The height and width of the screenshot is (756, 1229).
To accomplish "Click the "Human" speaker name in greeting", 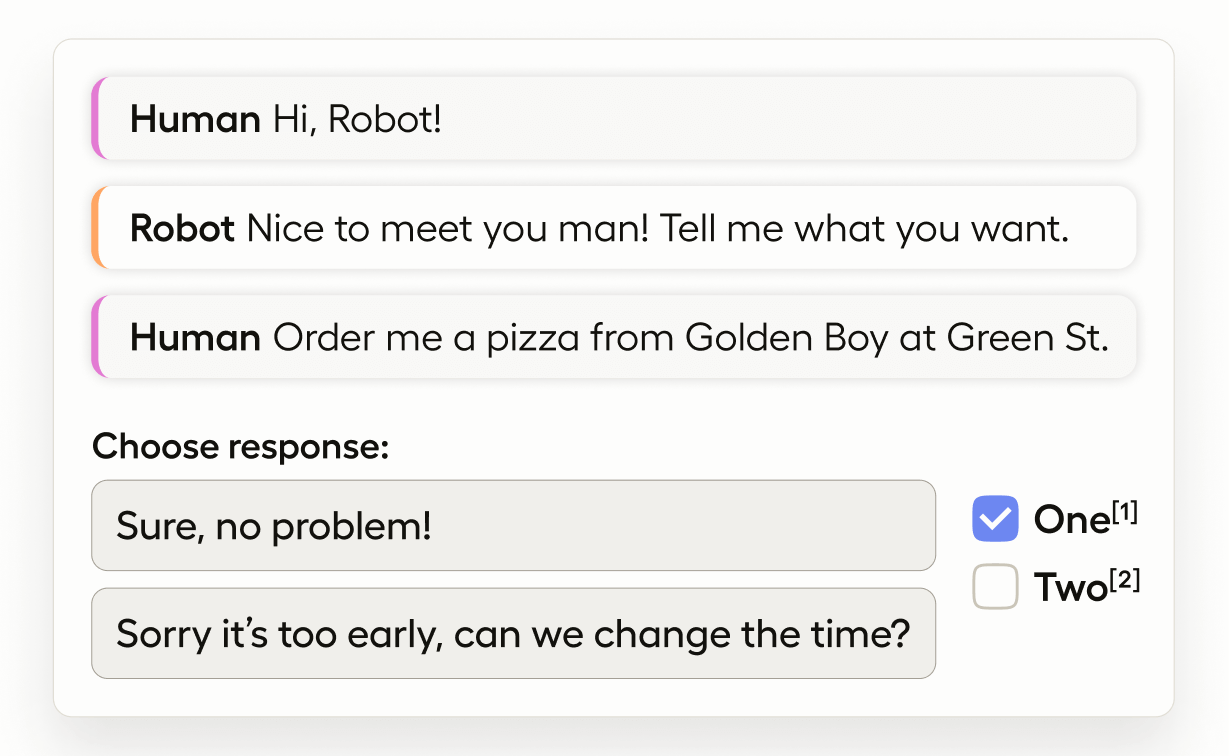I will point(195,120).
